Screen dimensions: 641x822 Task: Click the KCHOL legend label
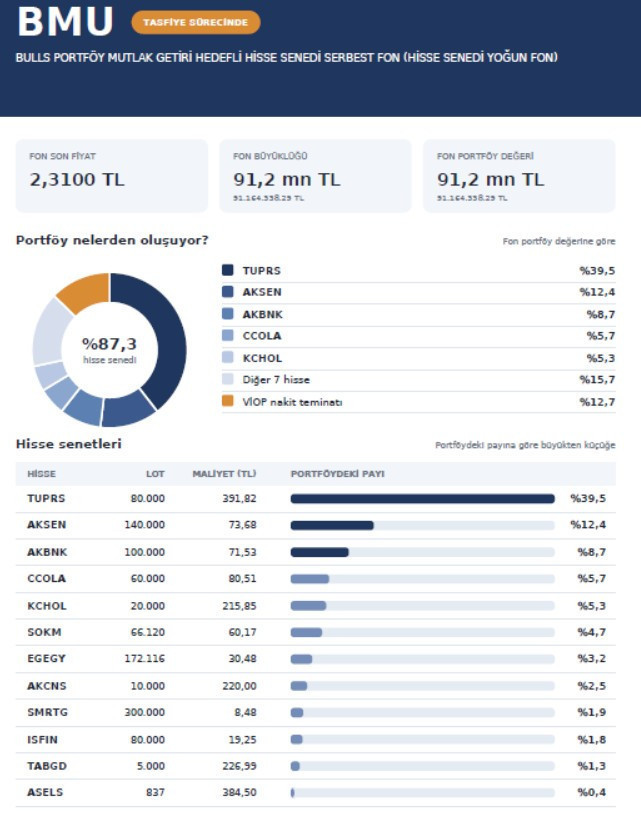coord(262,359)
